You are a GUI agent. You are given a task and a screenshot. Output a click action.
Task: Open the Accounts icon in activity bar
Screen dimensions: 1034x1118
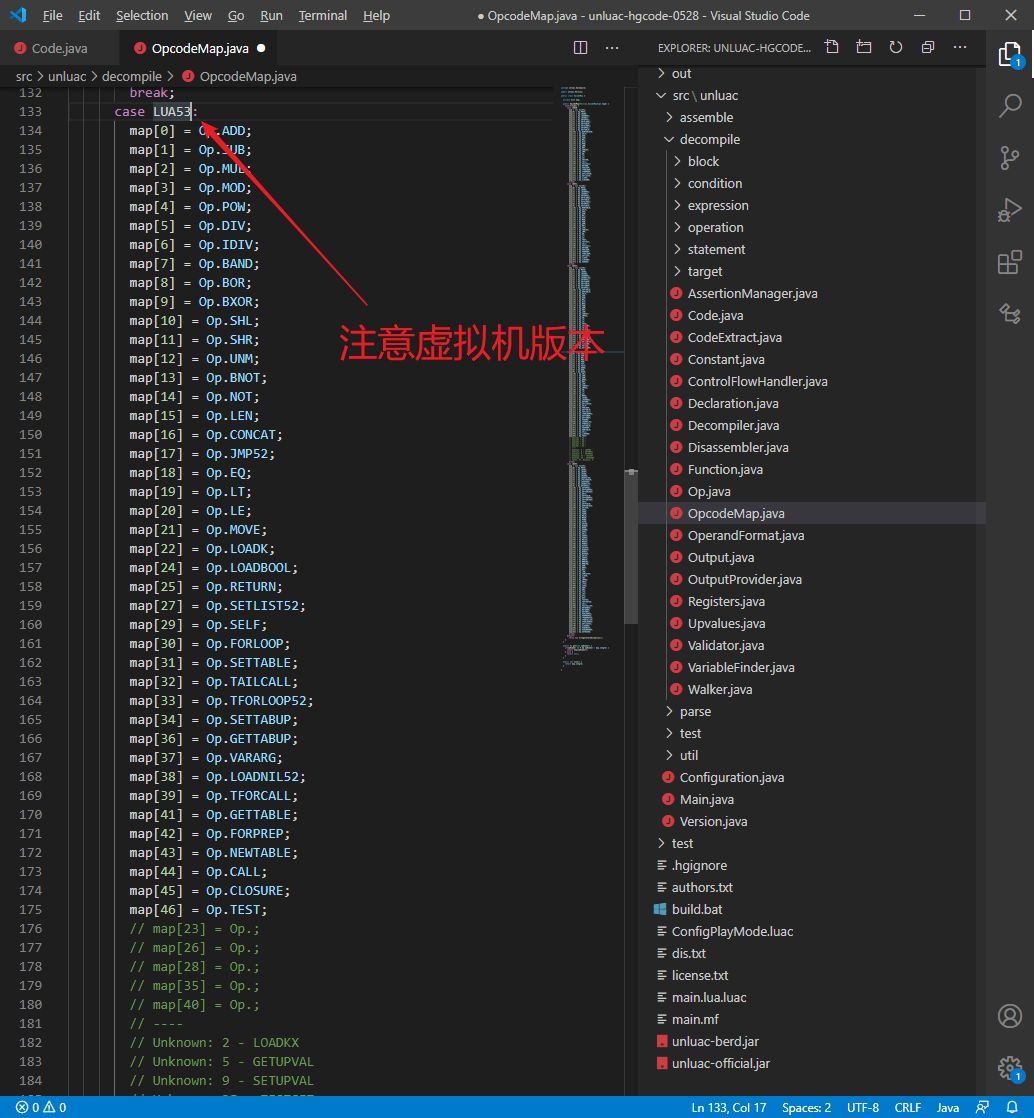1010,1016
